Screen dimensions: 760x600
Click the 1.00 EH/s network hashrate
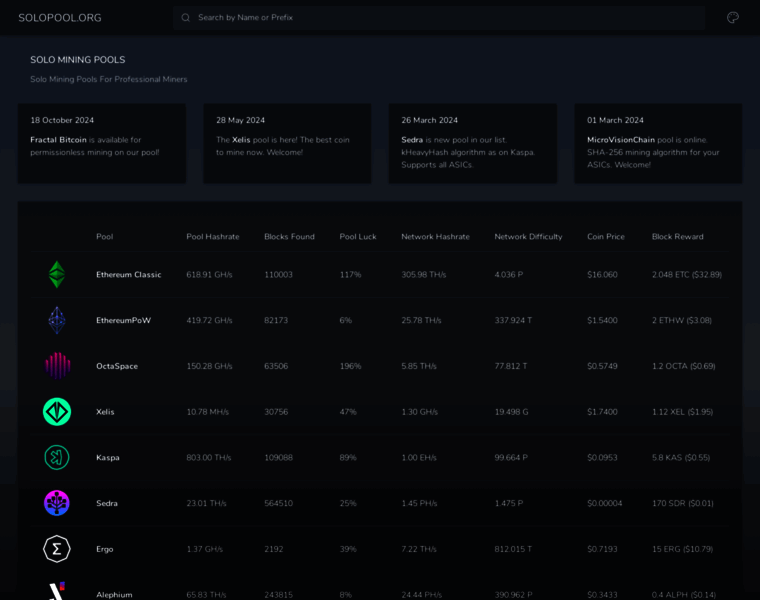coord(419,458)
